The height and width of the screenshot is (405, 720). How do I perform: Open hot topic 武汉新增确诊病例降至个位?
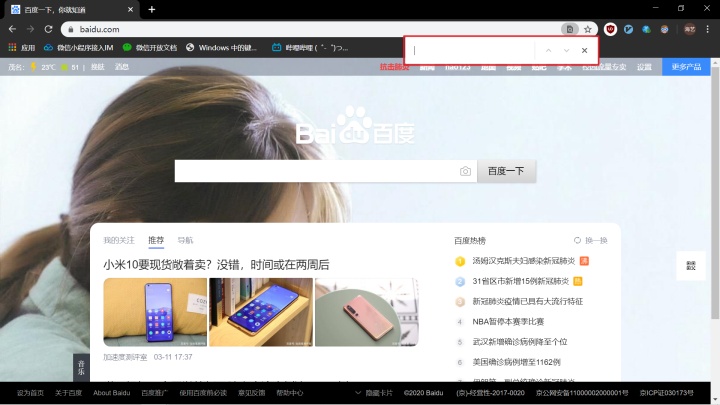pos(520,342)
